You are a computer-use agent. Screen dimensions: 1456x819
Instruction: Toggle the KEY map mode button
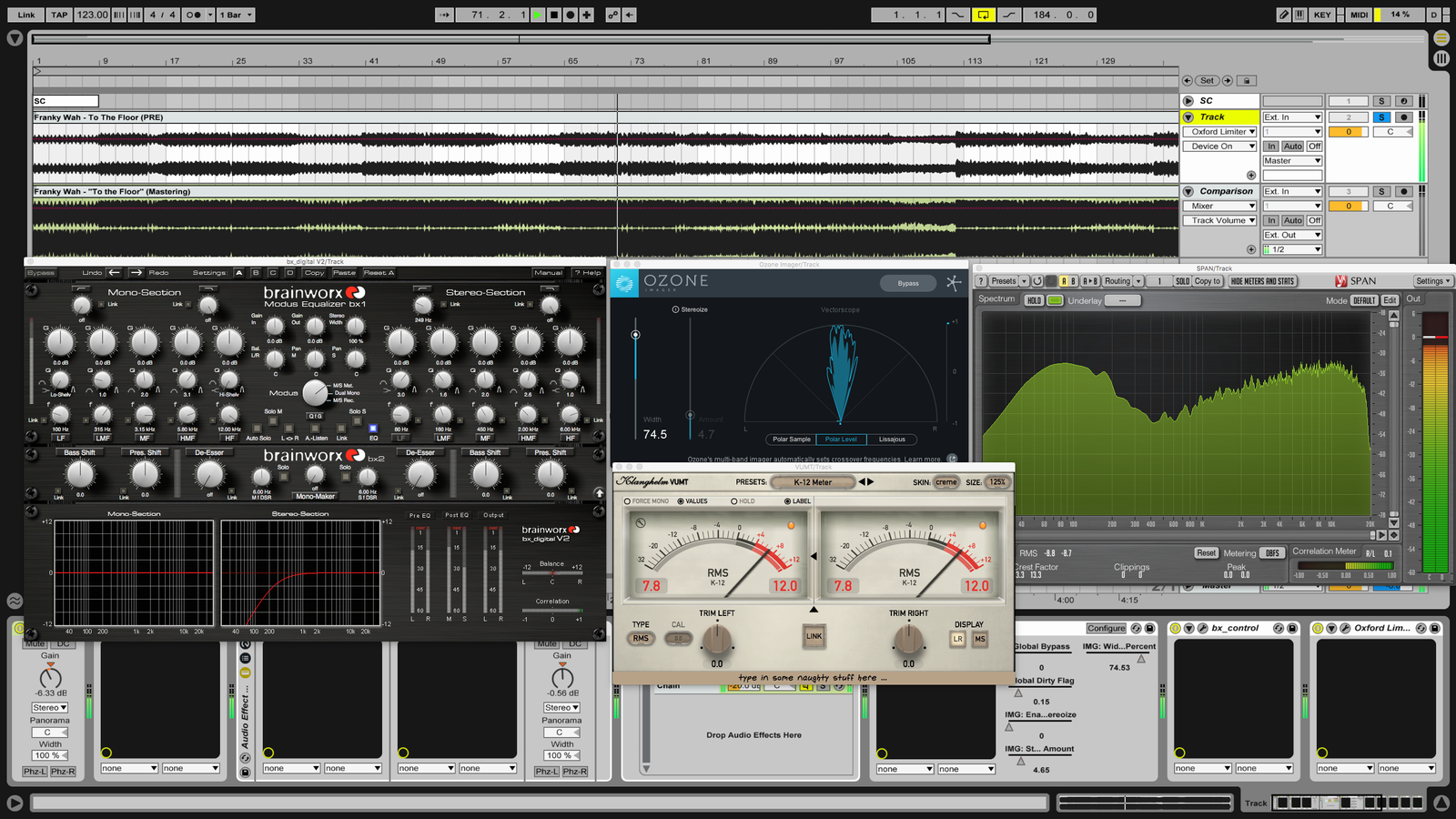point(1322,15)
